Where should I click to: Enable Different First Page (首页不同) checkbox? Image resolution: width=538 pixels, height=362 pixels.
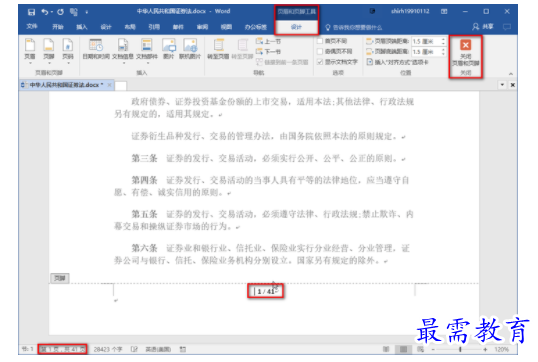coord(320,41)
